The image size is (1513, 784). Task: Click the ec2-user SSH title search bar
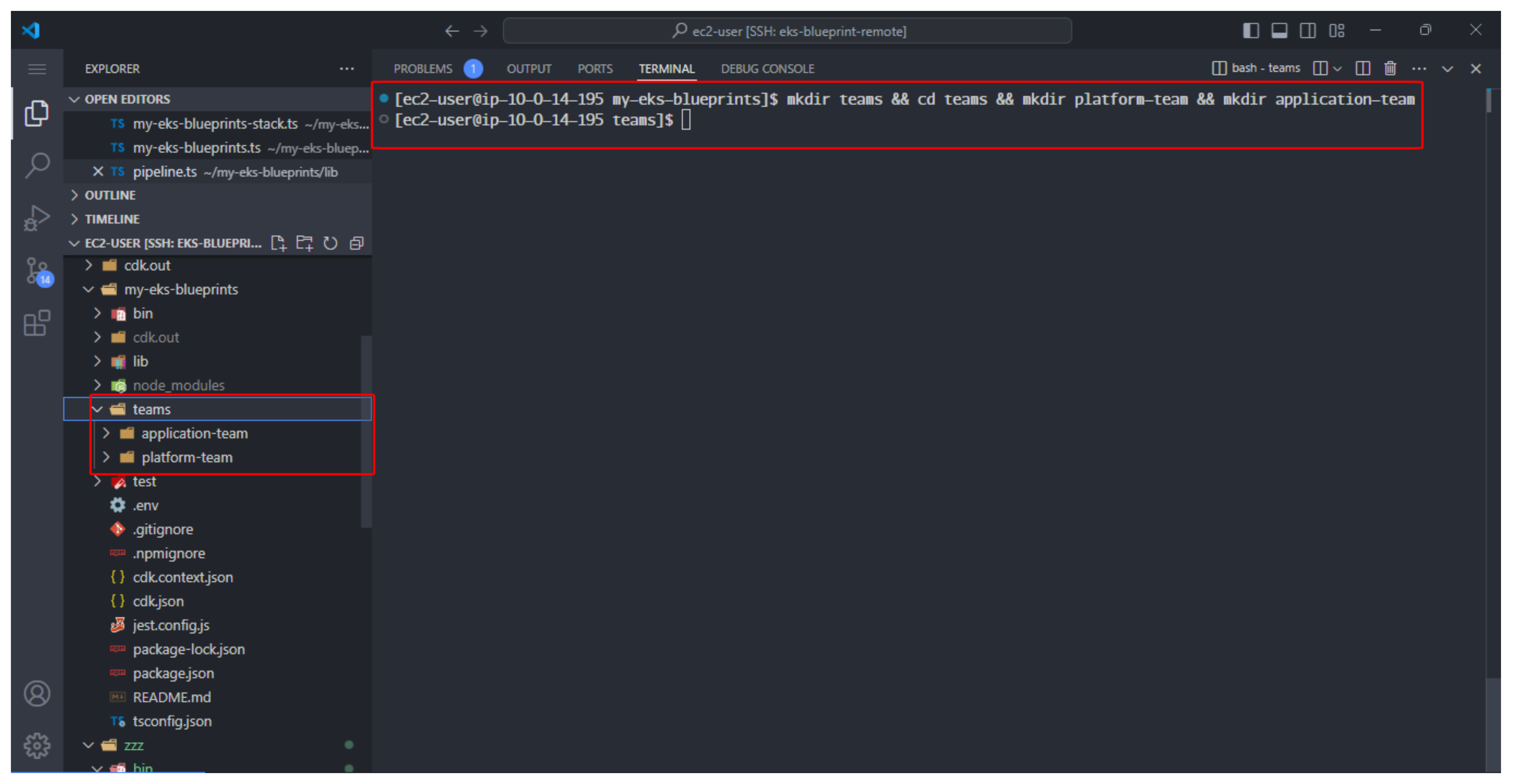(787, 31)
